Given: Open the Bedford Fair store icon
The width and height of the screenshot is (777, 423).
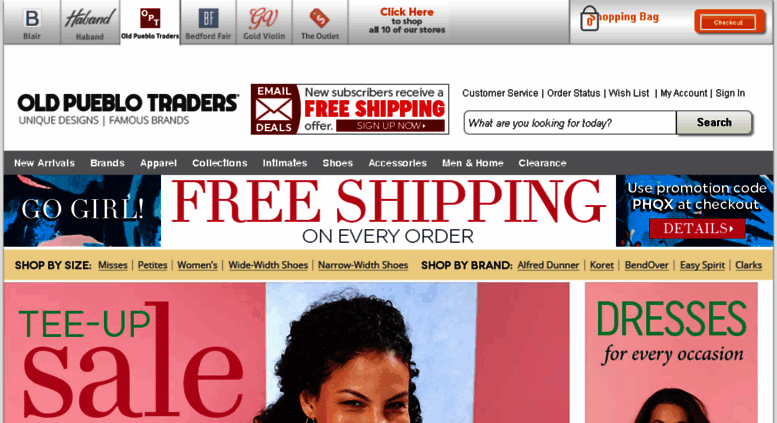Looking at the screenshot, I should pos(208,18).
